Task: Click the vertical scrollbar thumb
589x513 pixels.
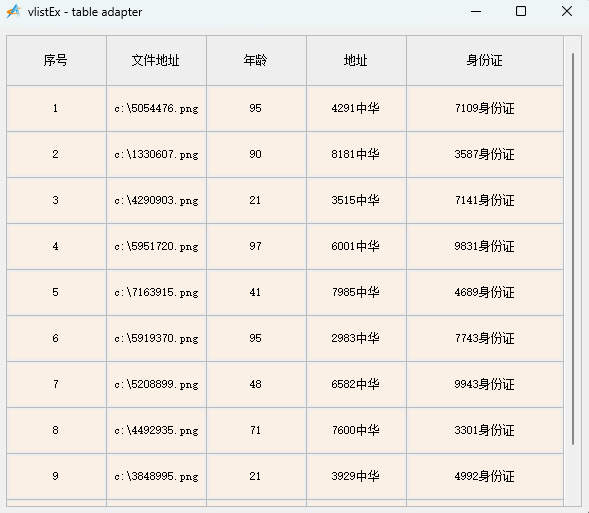Action: tap(573, 249)
